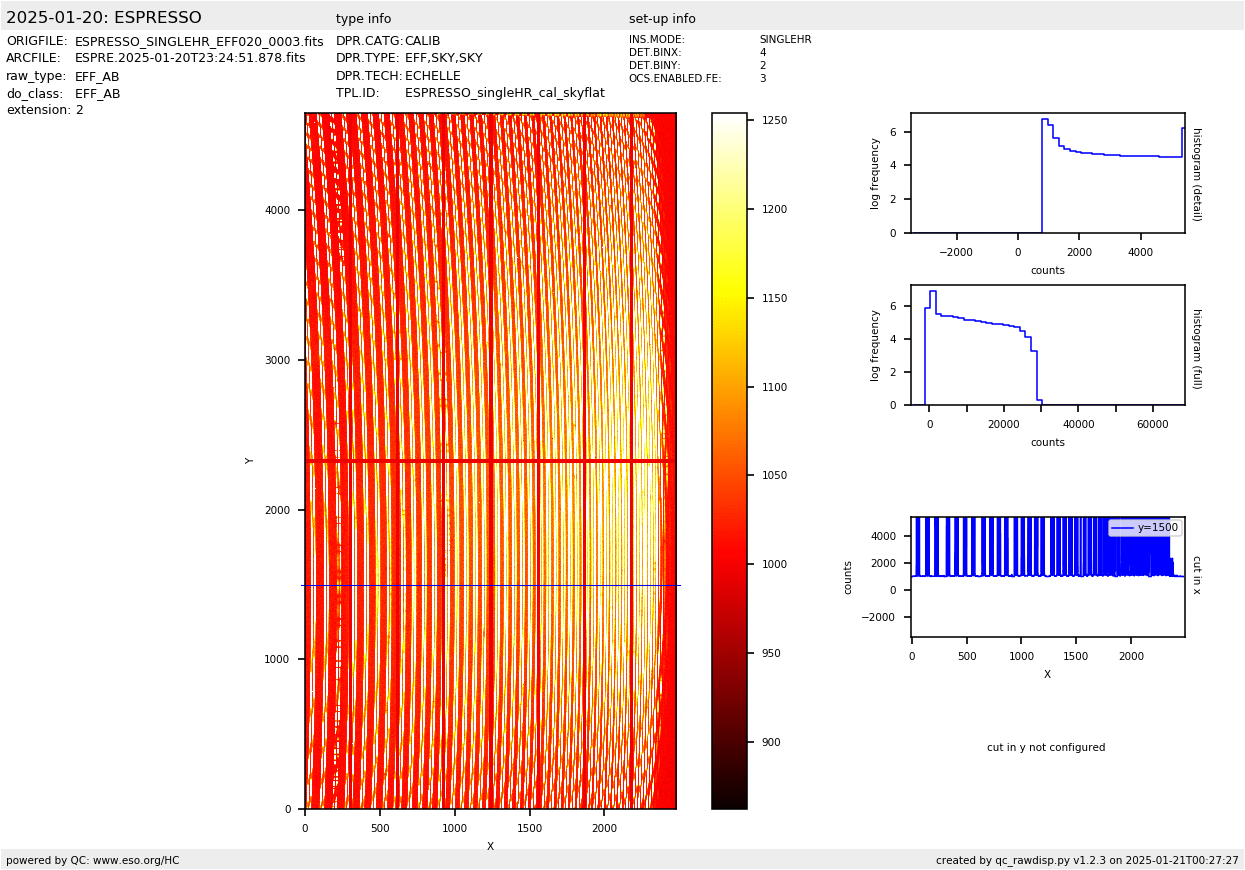Select the TPL.ID value ESPRESSO_singleHR_cal_skyflat
This screenshot has width=1245, height=870.
[504, 93]
